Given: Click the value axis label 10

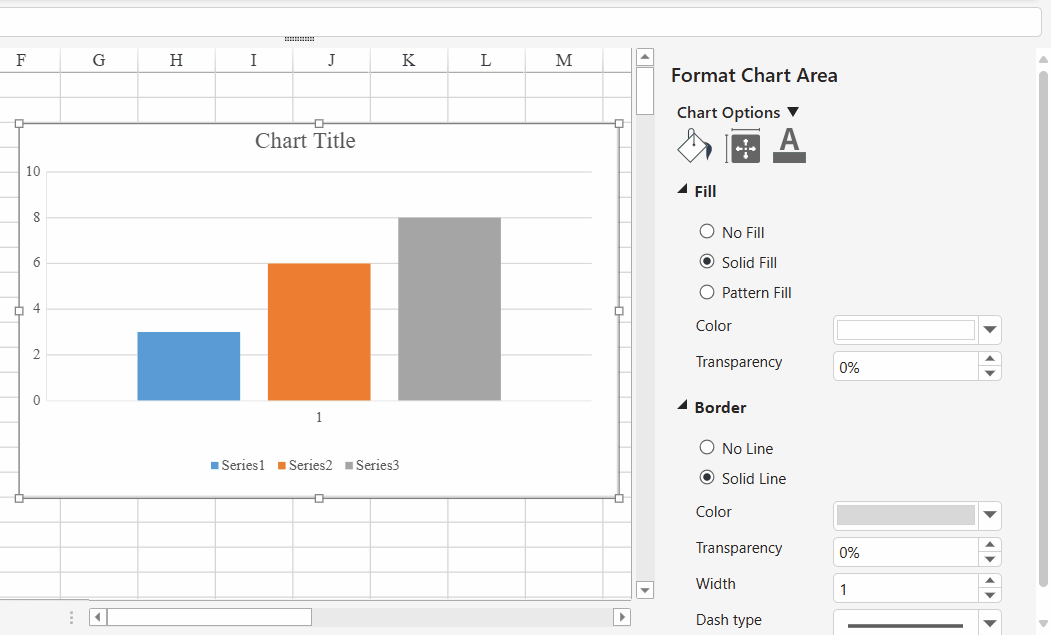Looking at the screenshot, I should (x=34, y=172).
